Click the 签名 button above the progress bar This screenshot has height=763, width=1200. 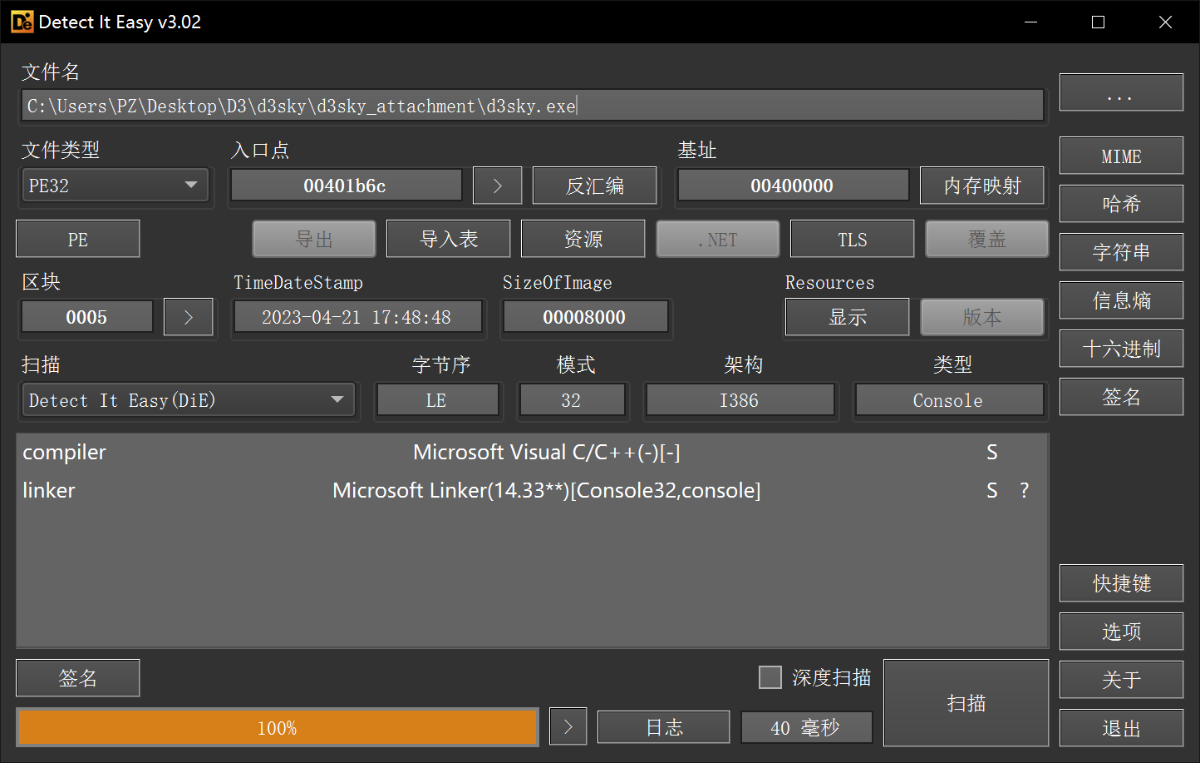tap(78, 678)
